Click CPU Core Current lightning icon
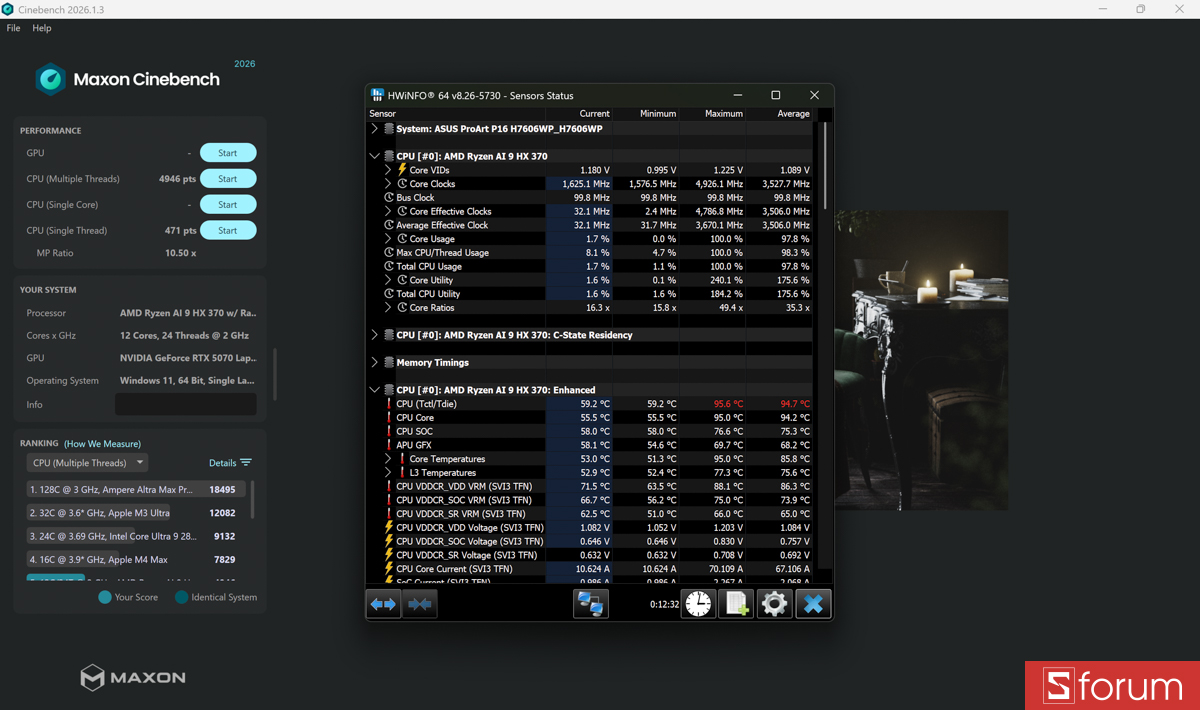Screen dimensions: 1200x710 tap(389, 569)
